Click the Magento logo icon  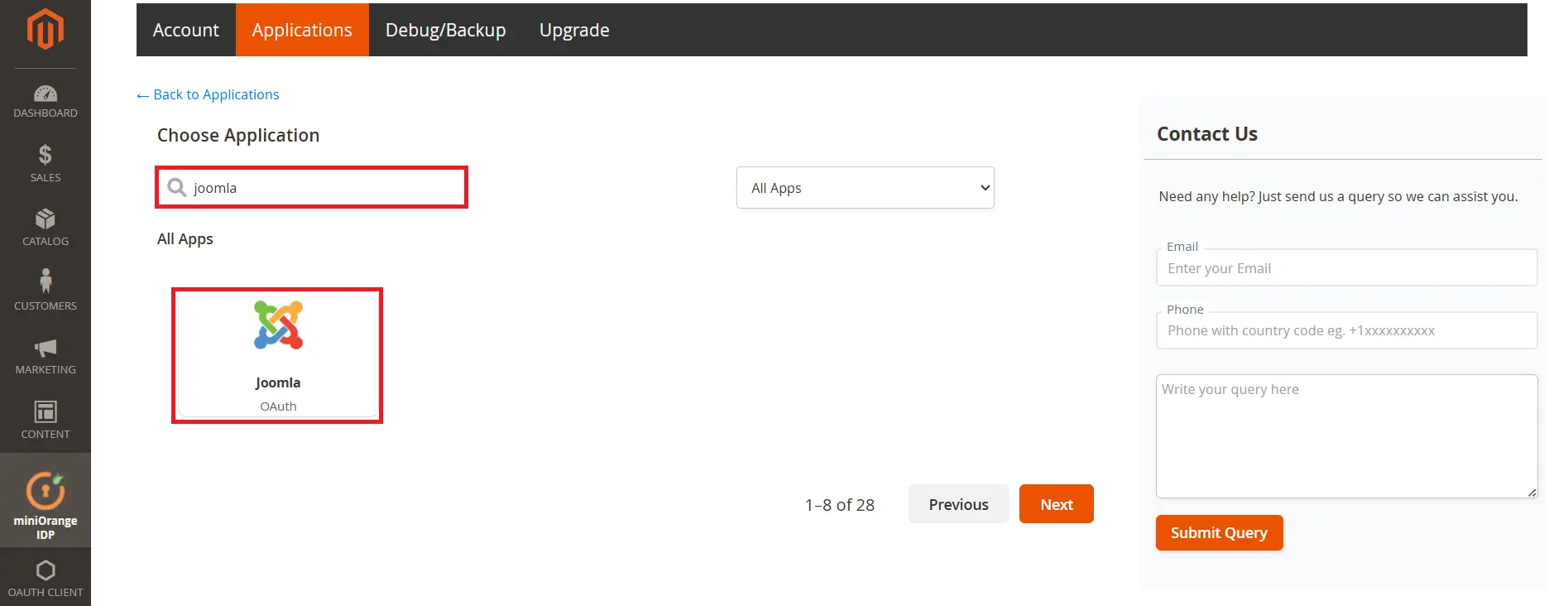(45, 30)
